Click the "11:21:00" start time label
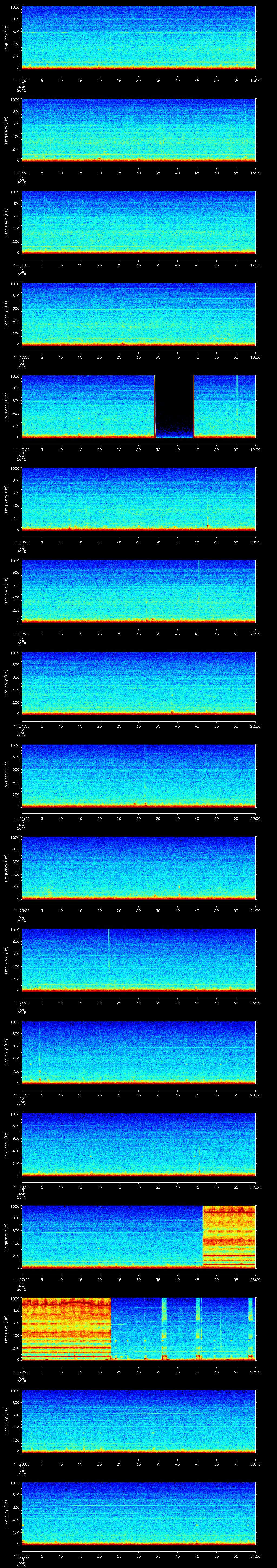The width and height of the screenshot is (277, 1568). (22, 726)
